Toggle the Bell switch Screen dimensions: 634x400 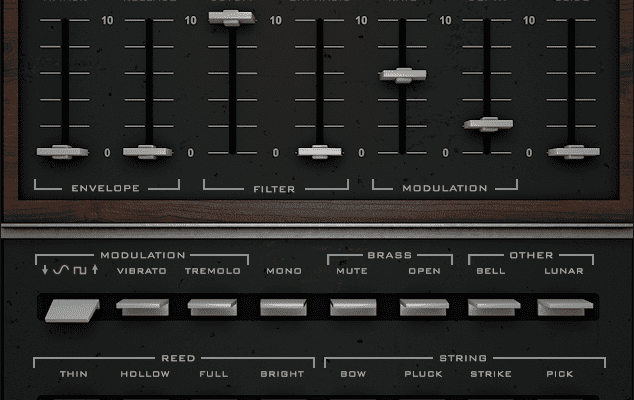492,307
